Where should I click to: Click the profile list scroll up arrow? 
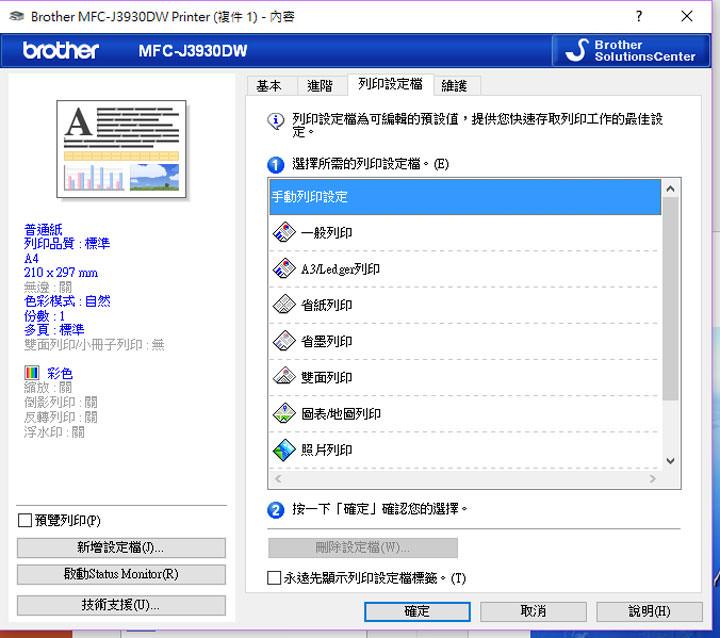[x=670, y=188]
